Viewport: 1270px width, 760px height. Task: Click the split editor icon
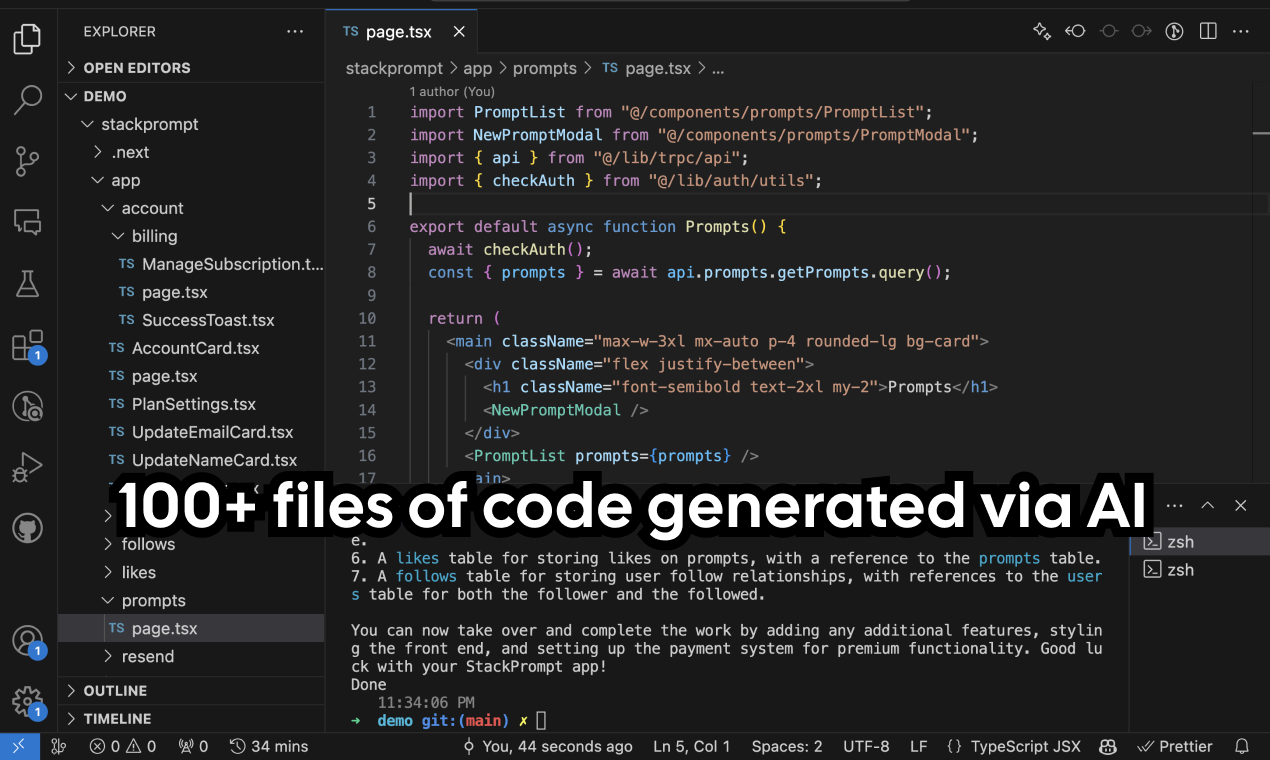[x=1208, y=31]
